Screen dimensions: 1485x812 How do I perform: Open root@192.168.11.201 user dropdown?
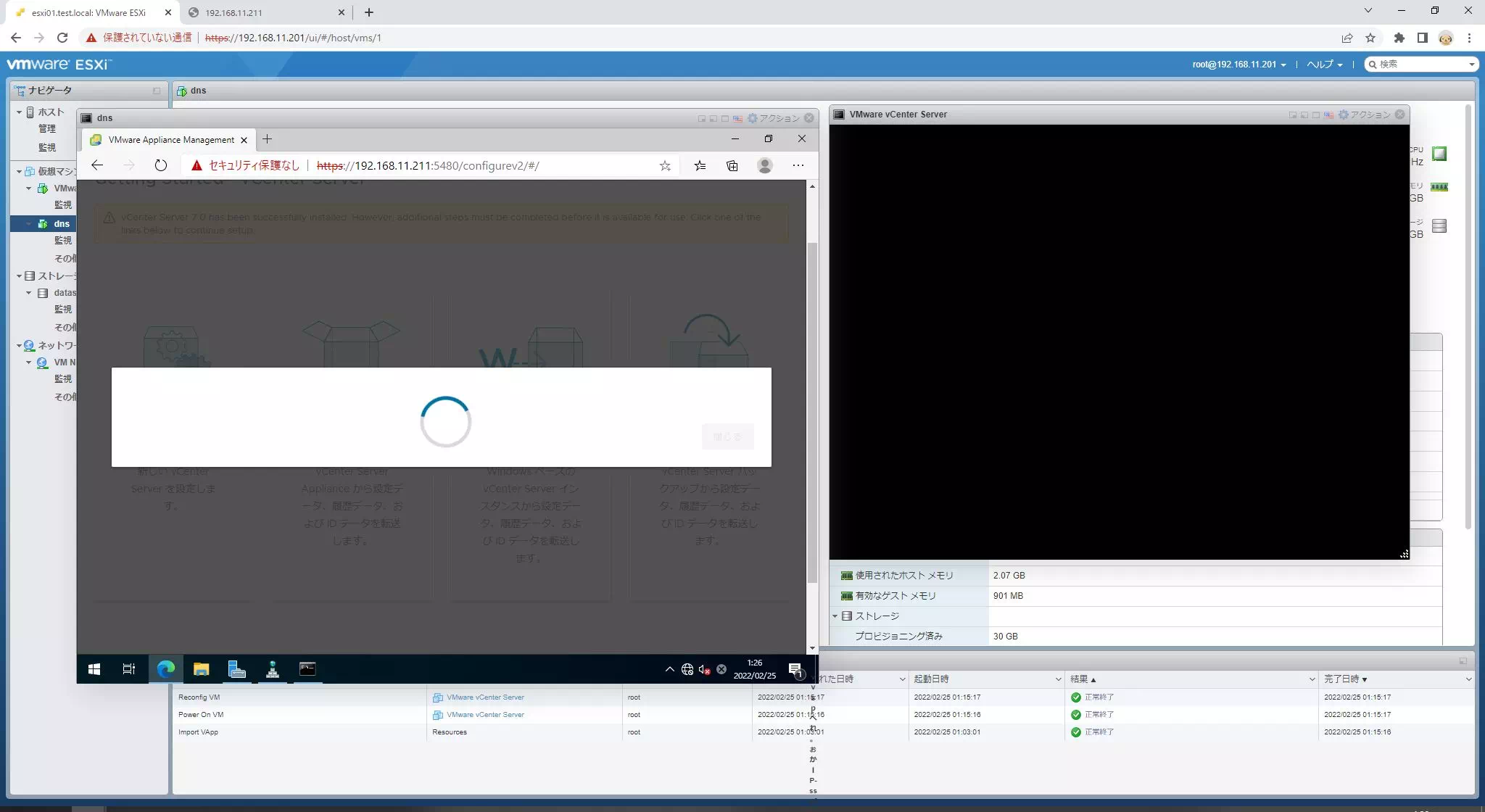pos(1239,65)
